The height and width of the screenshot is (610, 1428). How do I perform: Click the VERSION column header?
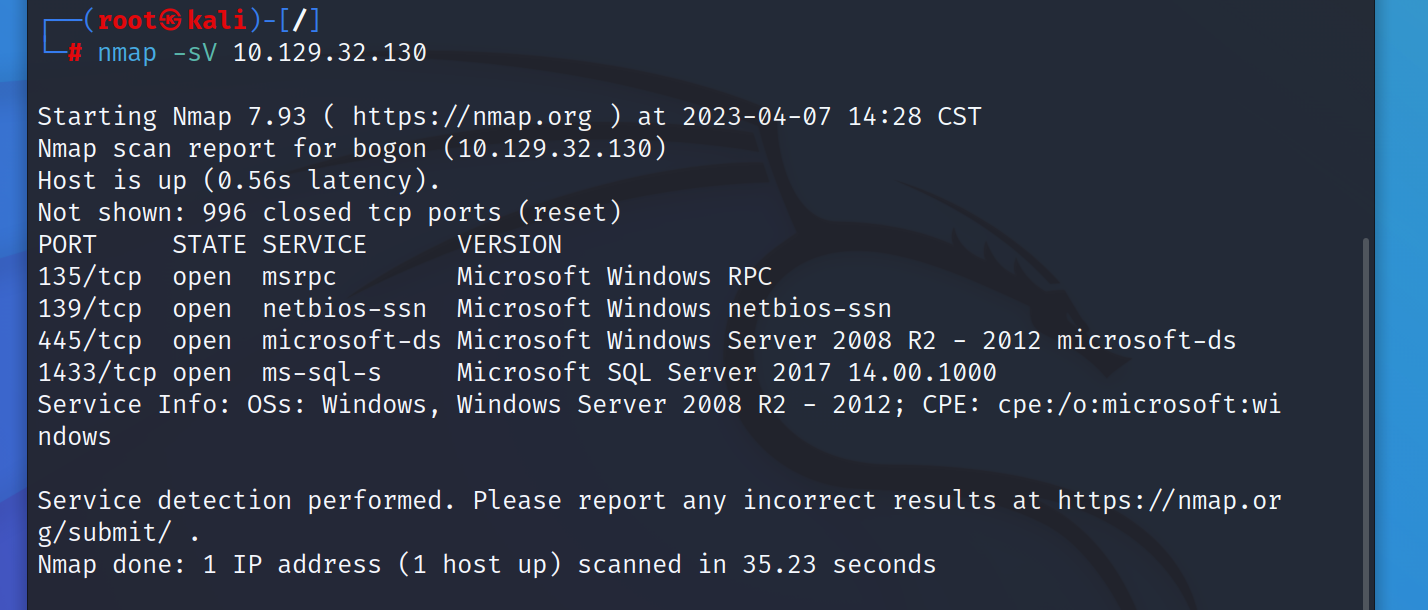tap(510, 245)
